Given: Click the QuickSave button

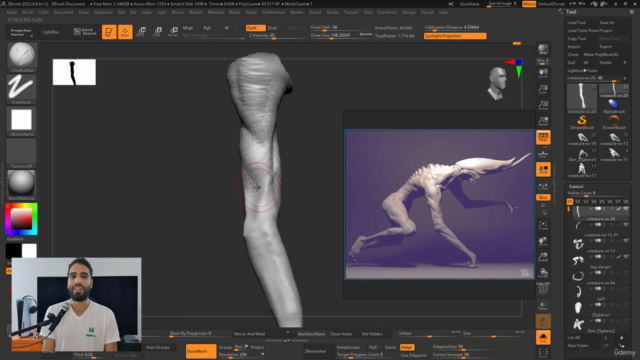Looking at the screenshot, I should pyautogui.click(x=469, y=4).
